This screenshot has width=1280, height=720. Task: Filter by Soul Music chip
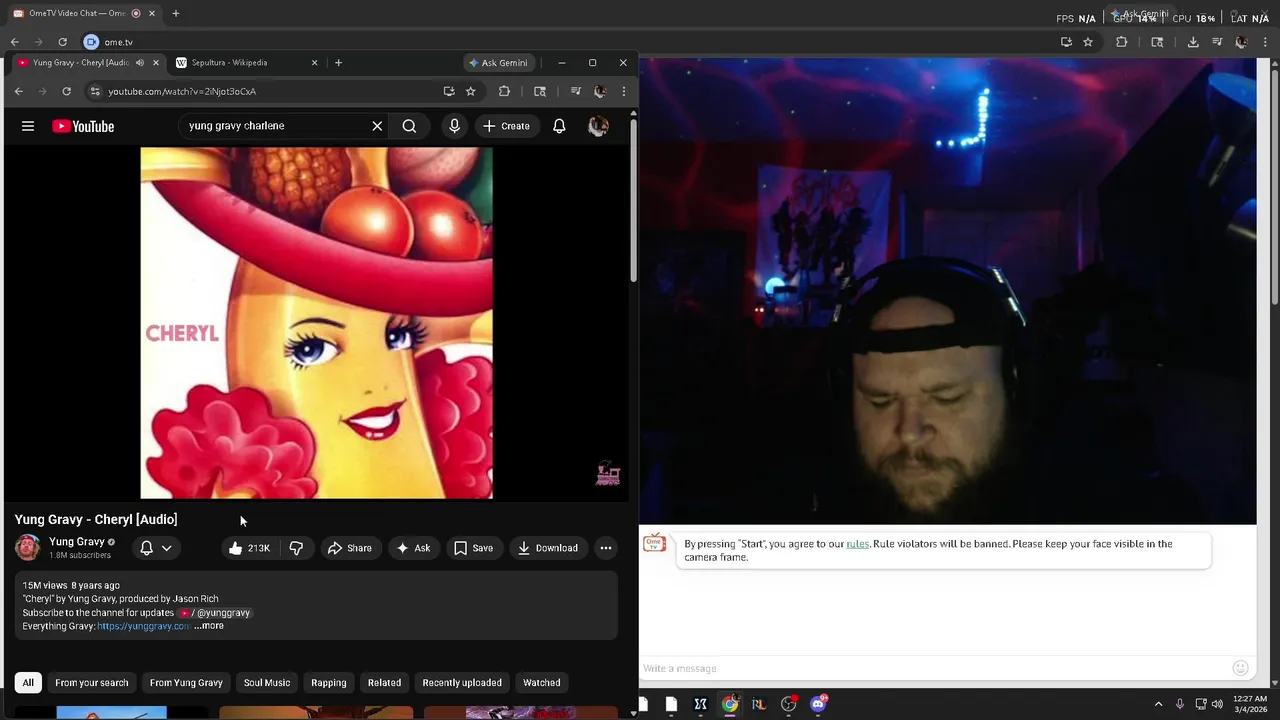click(267, 683)
